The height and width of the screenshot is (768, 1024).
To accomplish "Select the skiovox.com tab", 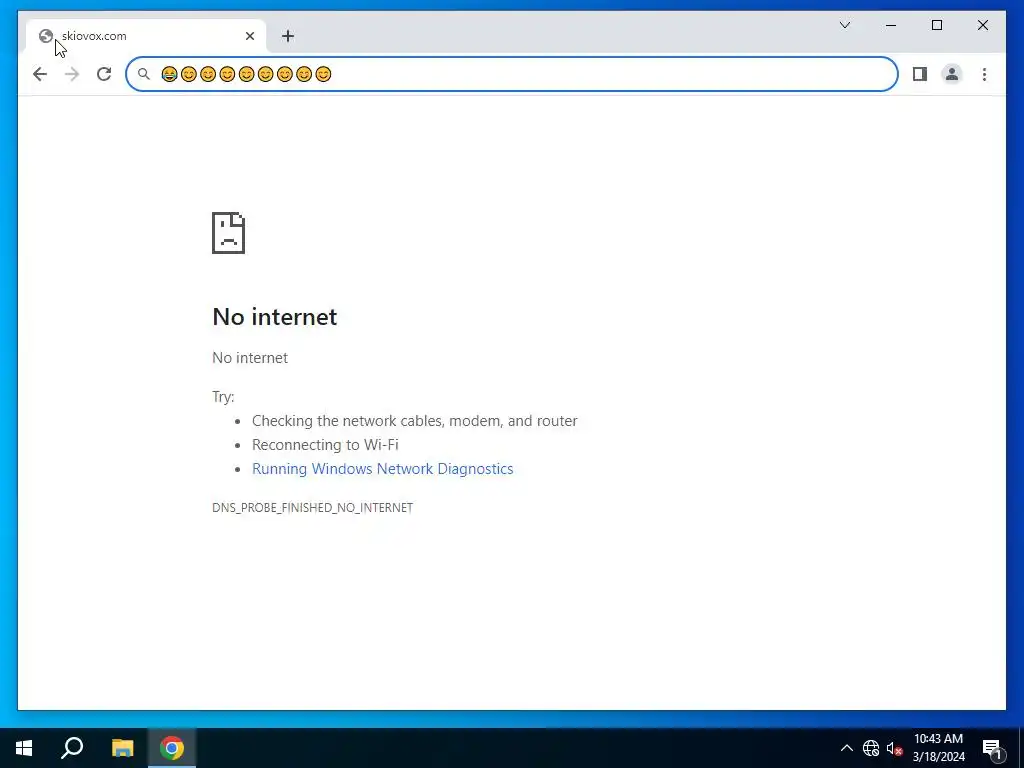I will tap(146, 36).
